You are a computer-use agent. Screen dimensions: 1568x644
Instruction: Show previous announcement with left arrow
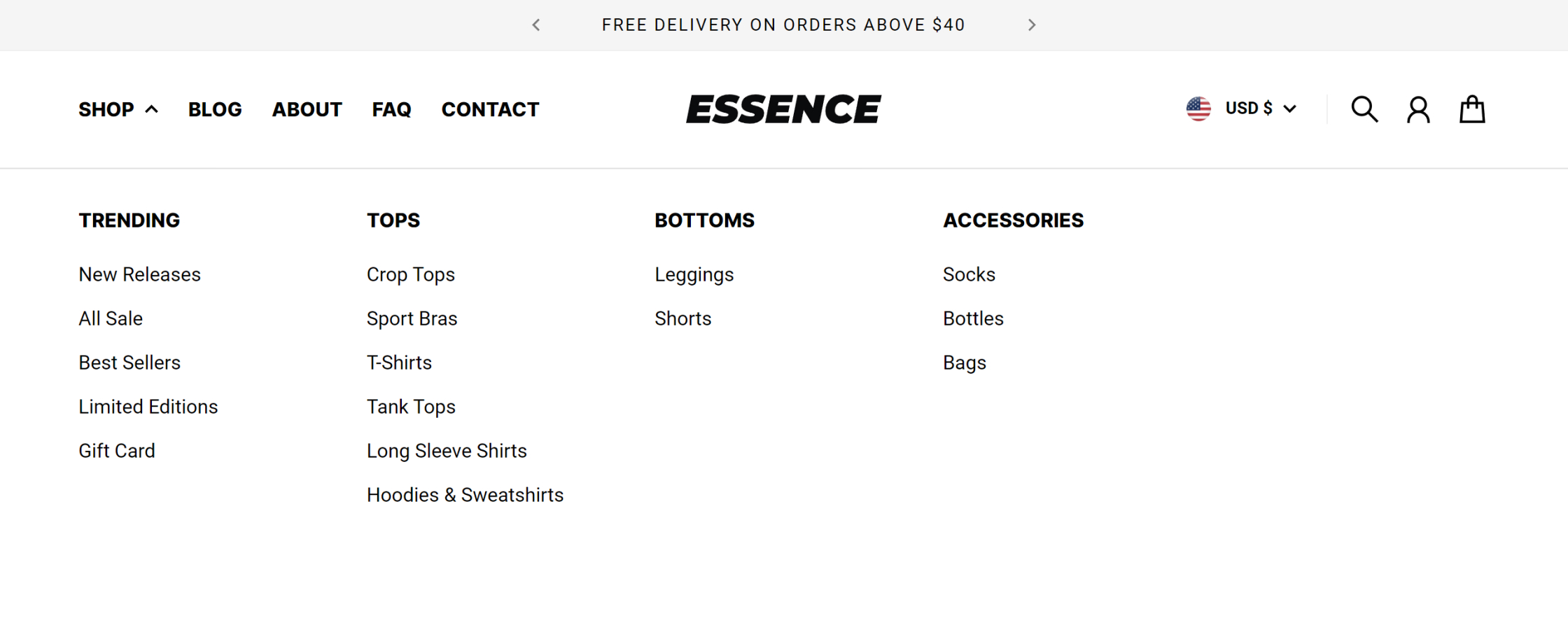[536, 25]
